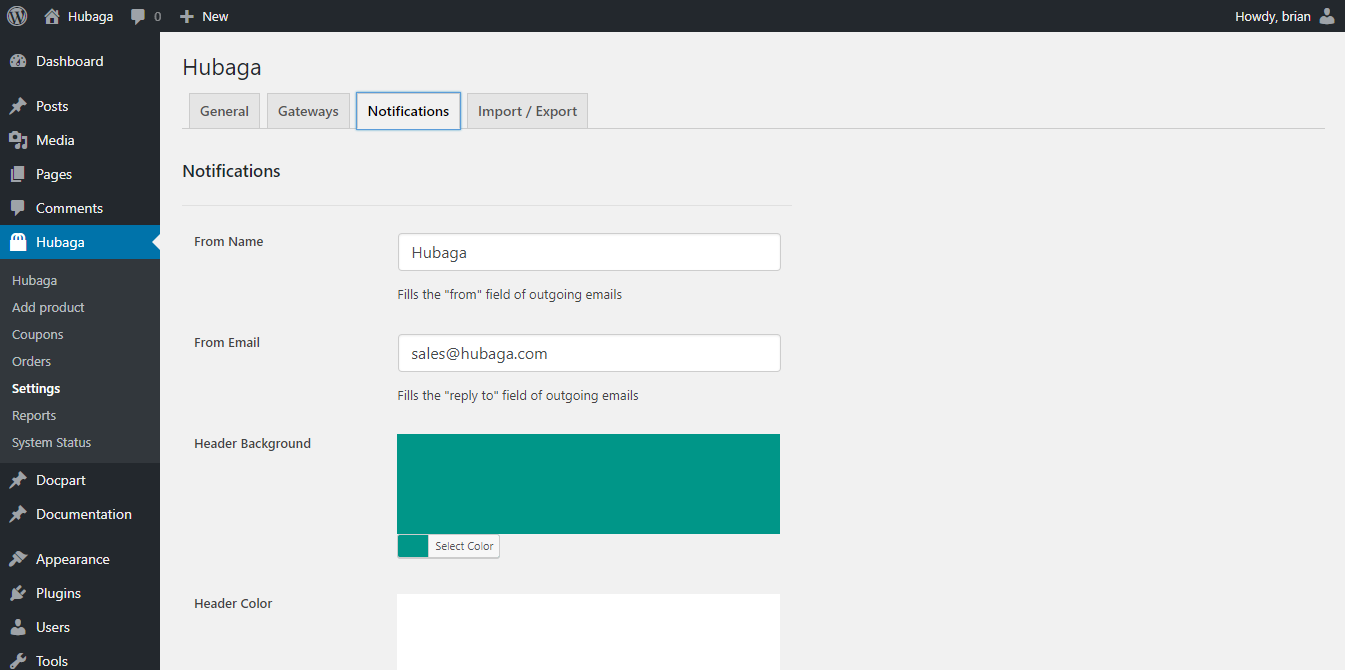This screenshot has width=1345, height=670.
Task: Go to Posts menu item
Action: point(80,106)
